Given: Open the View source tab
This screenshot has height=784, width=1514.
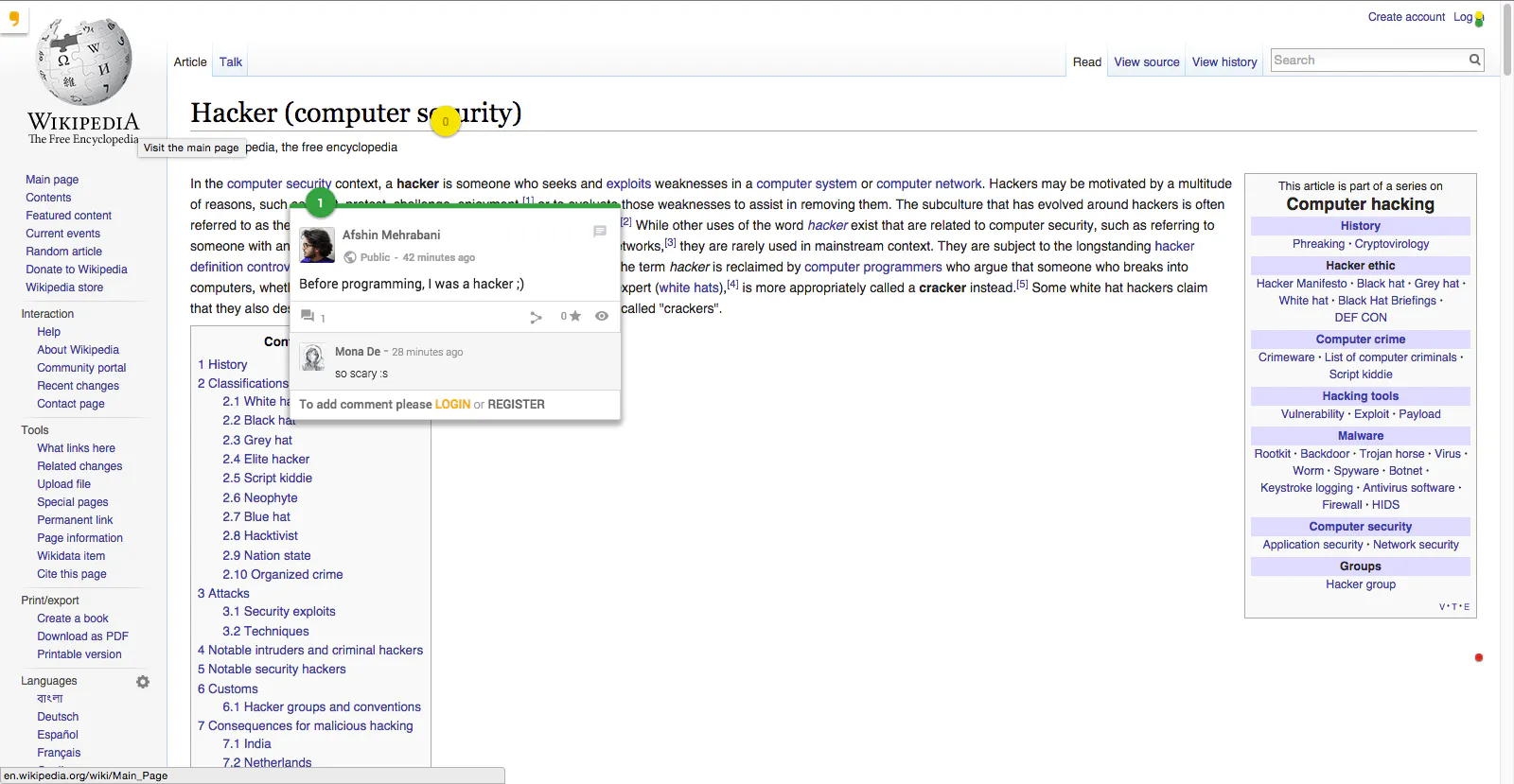Looking at the screenshot, I should click(1147, 62).
